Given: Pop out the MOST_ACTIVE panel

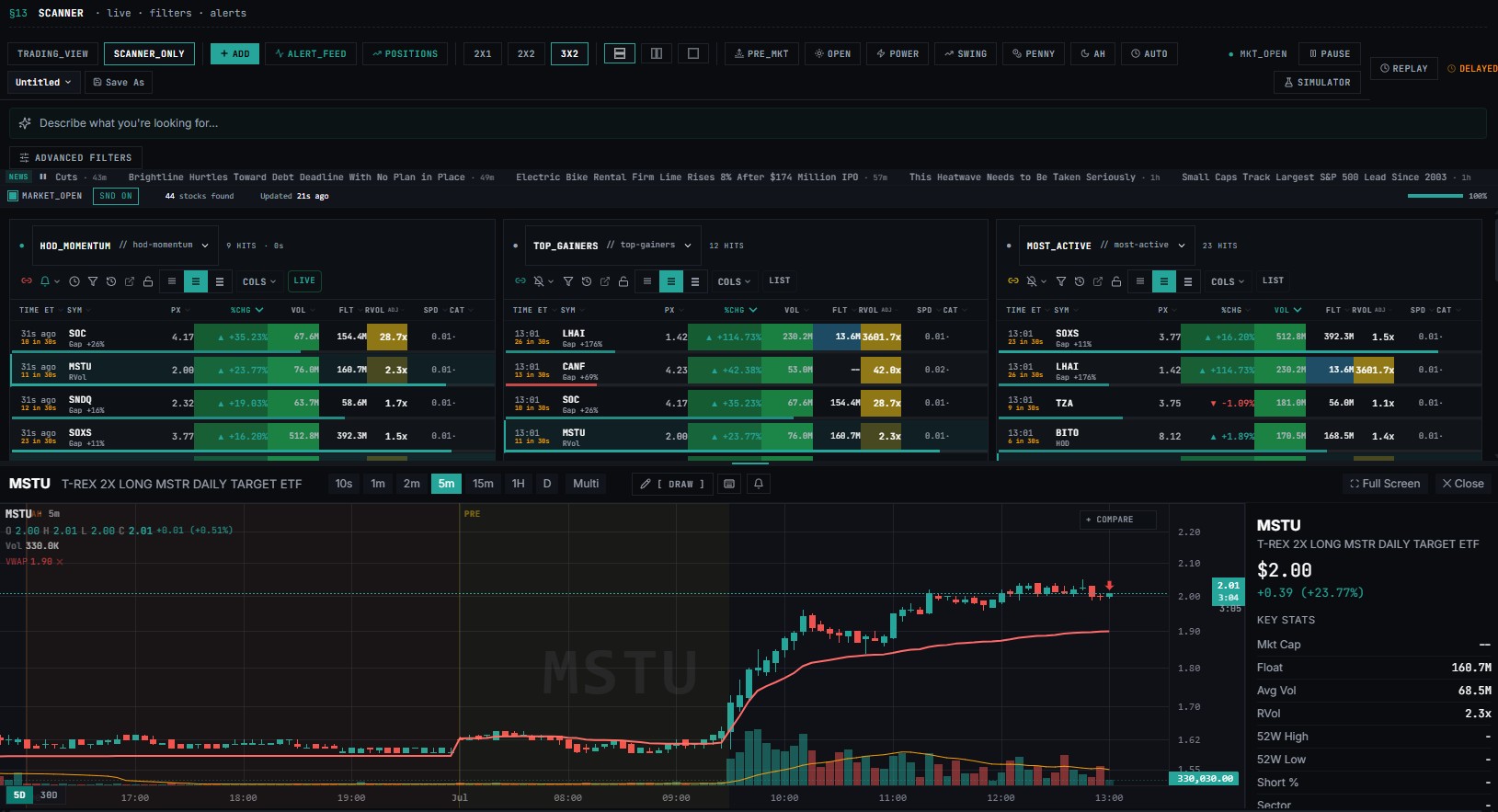Looking at the screenshot, I should tap(1098, 281).
